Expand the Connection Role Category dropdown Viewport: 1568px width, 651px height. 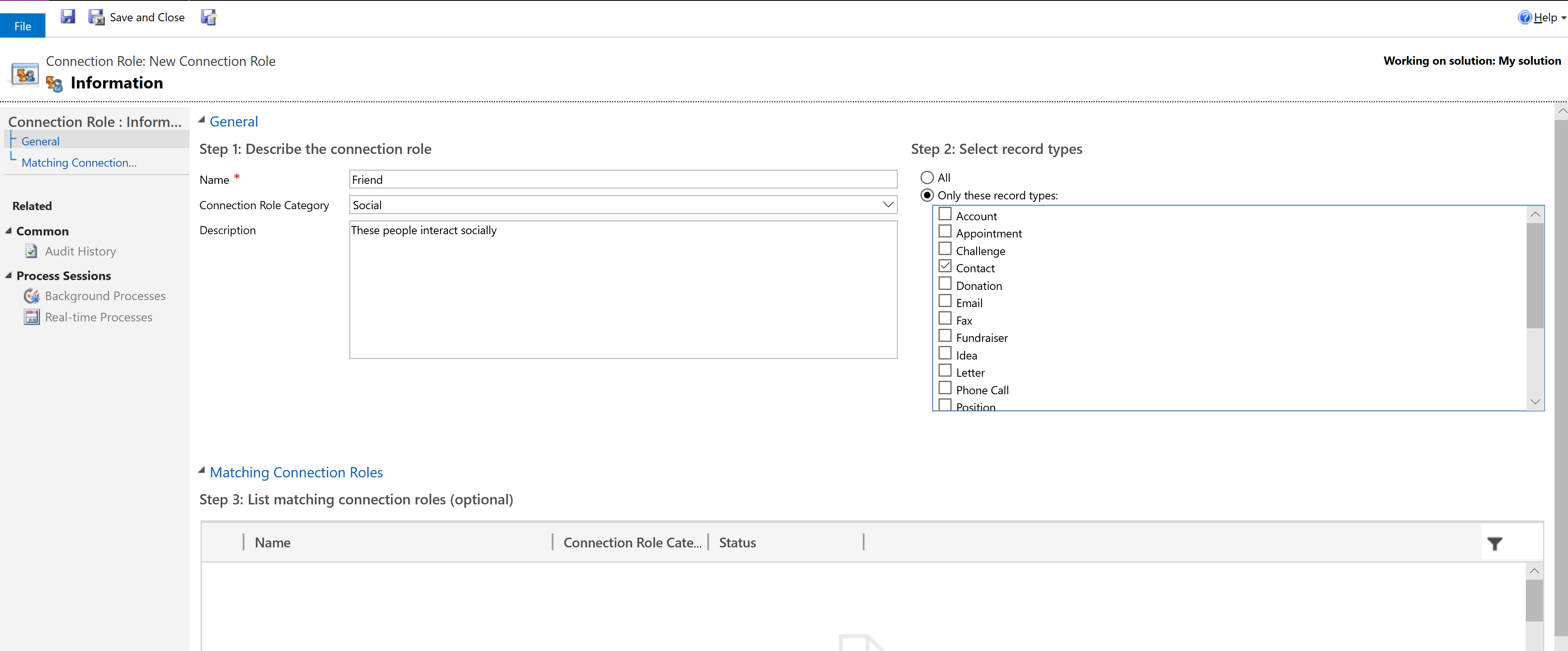[x=886, y=205]
